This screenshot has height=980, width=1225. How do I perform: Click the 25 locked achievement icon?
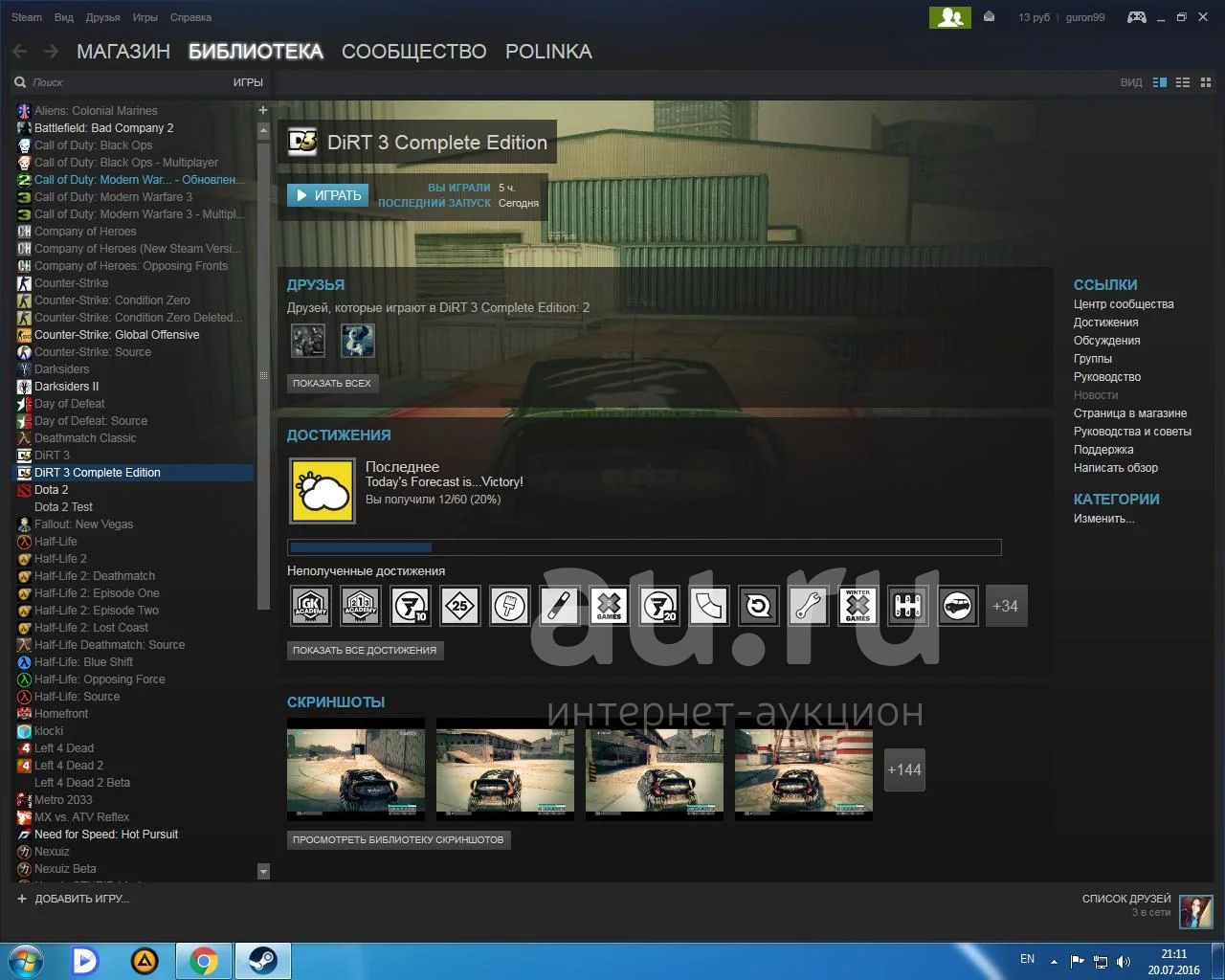pyautogui.click(x=460, y=606)
